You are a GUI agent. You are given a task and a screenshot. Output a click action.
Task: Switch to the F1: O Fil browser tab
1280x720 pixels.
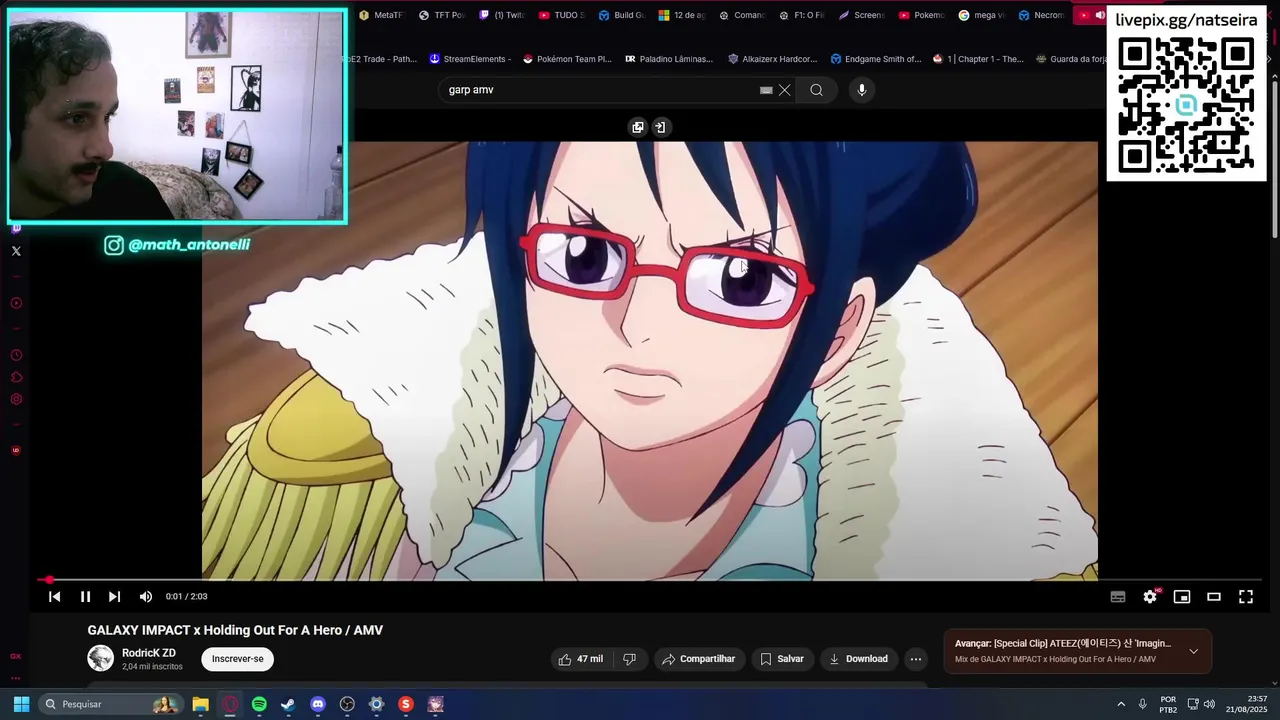tap(802, 15)
